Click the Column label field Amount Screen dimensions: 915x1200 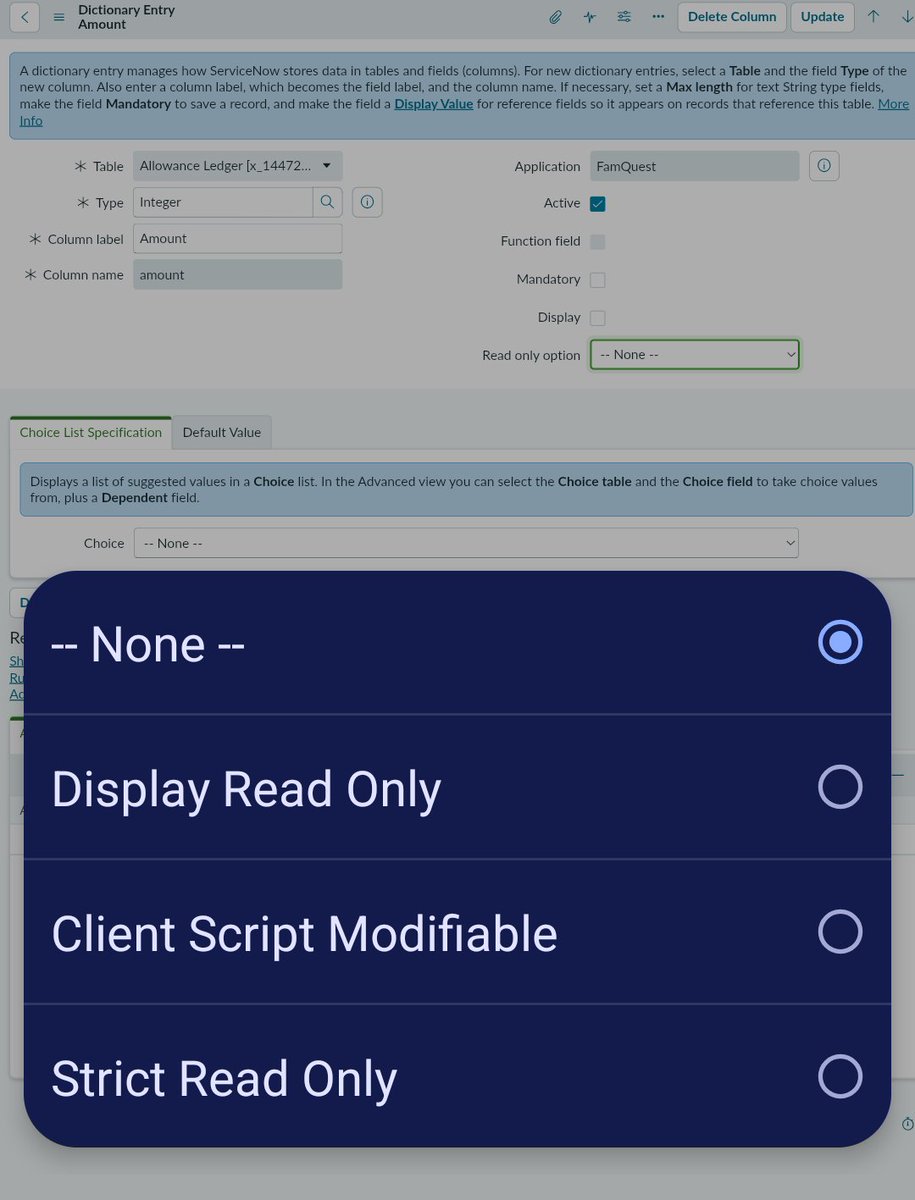pyautogui.click(x=238, y=238)
